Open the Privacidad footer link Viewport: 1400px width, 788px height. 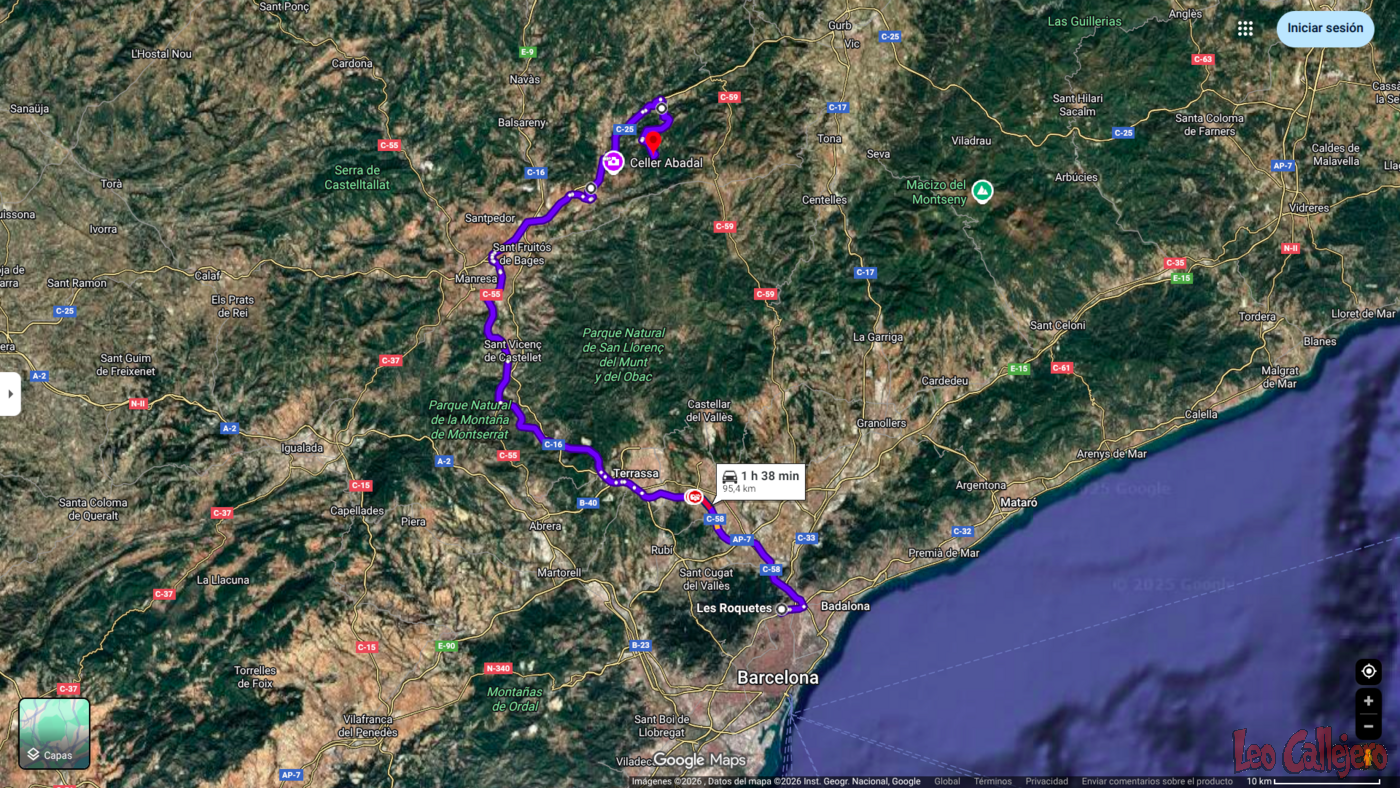point(1046,781)
